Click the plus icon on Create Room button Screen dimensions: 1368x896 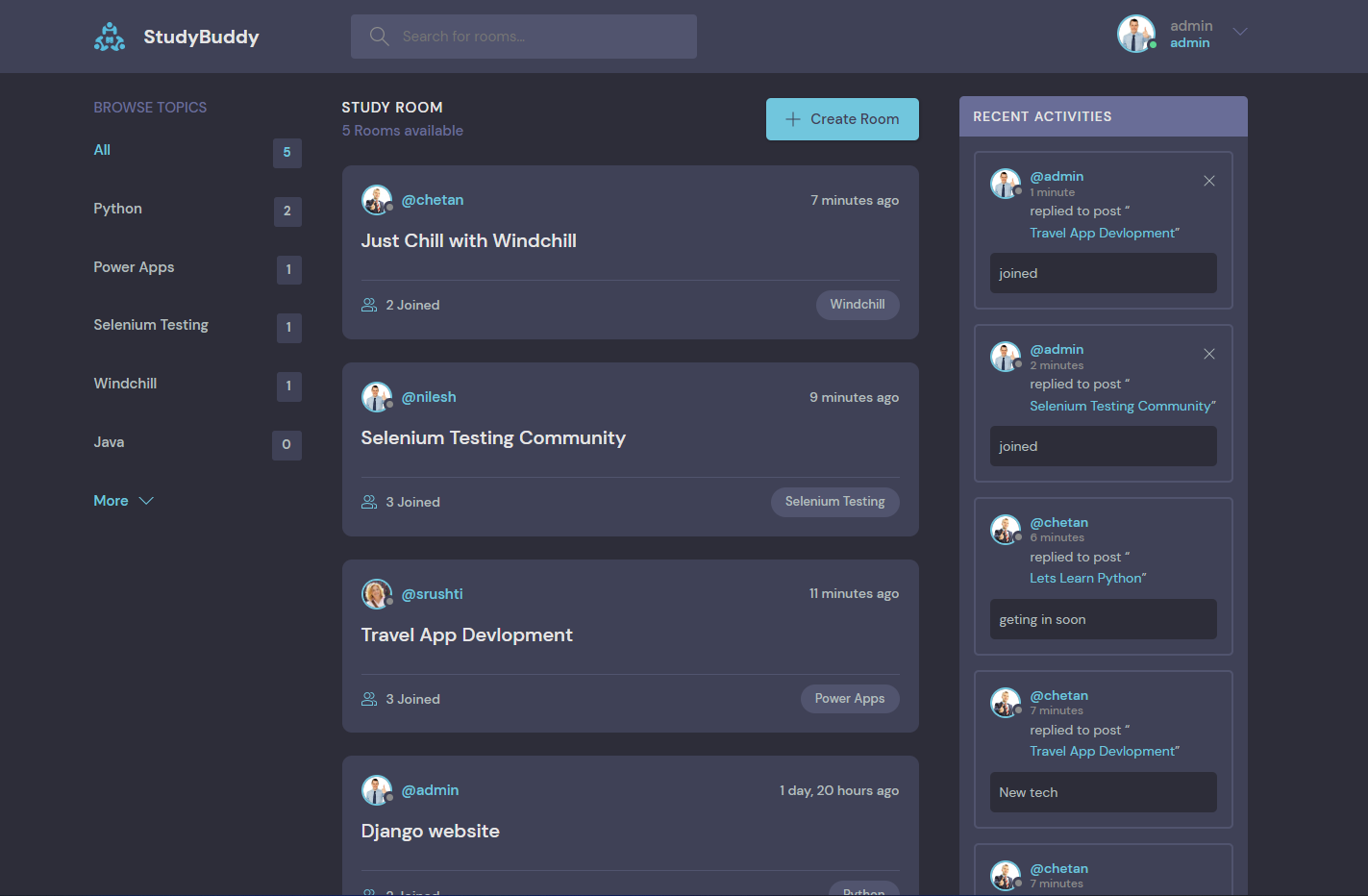click(x=792, y=118)
